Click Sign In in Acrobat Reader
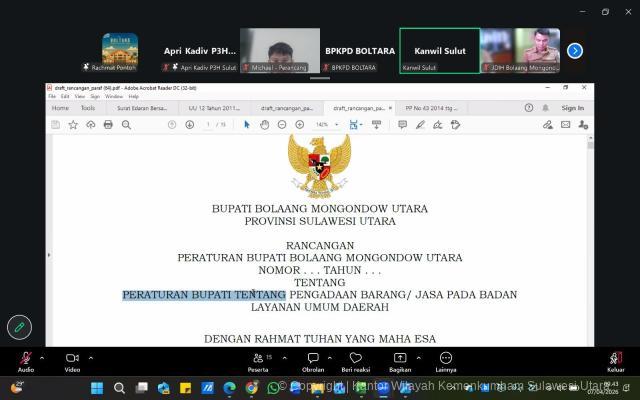This screenshot has width=640, height=400. 572,108
